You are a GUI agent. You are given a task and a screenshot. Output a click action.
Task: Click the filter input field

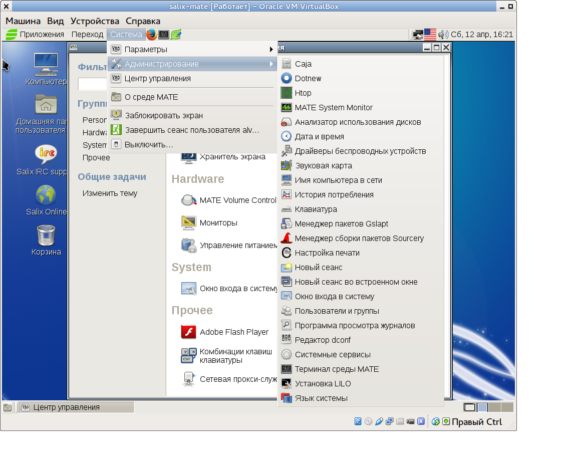pyautogui.click(x=92, y=84)
